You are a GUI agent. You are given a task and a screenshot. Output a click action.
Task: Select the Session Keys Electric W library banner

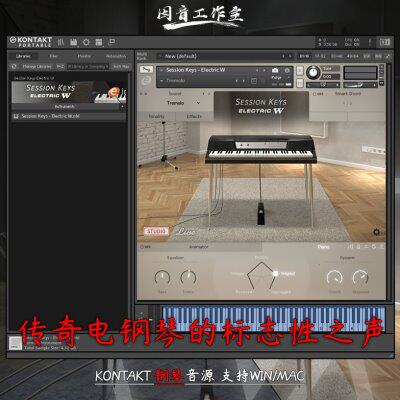coord(69,92)
